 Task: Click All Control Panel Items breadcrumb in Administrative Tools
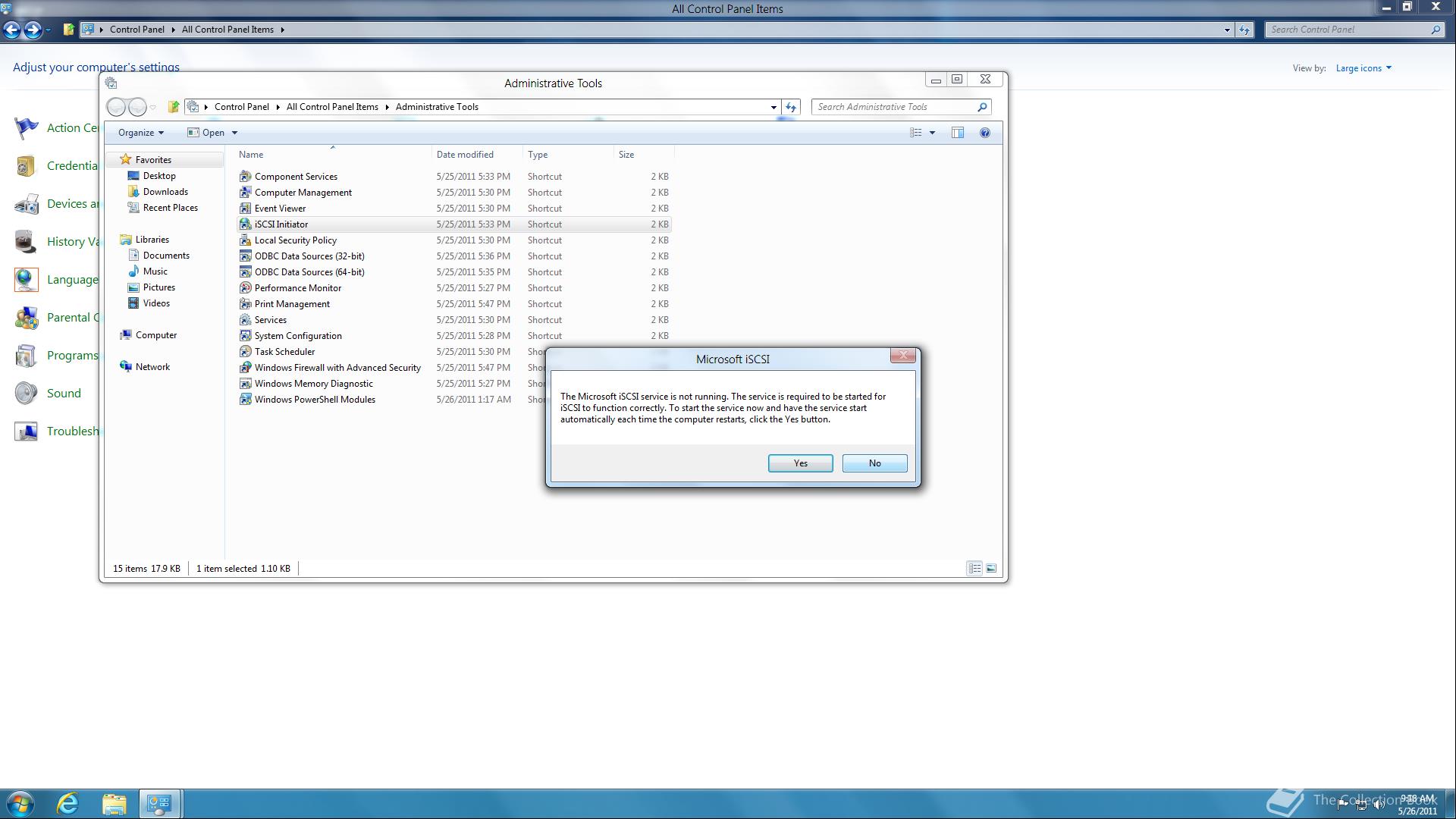click(332, 107)
